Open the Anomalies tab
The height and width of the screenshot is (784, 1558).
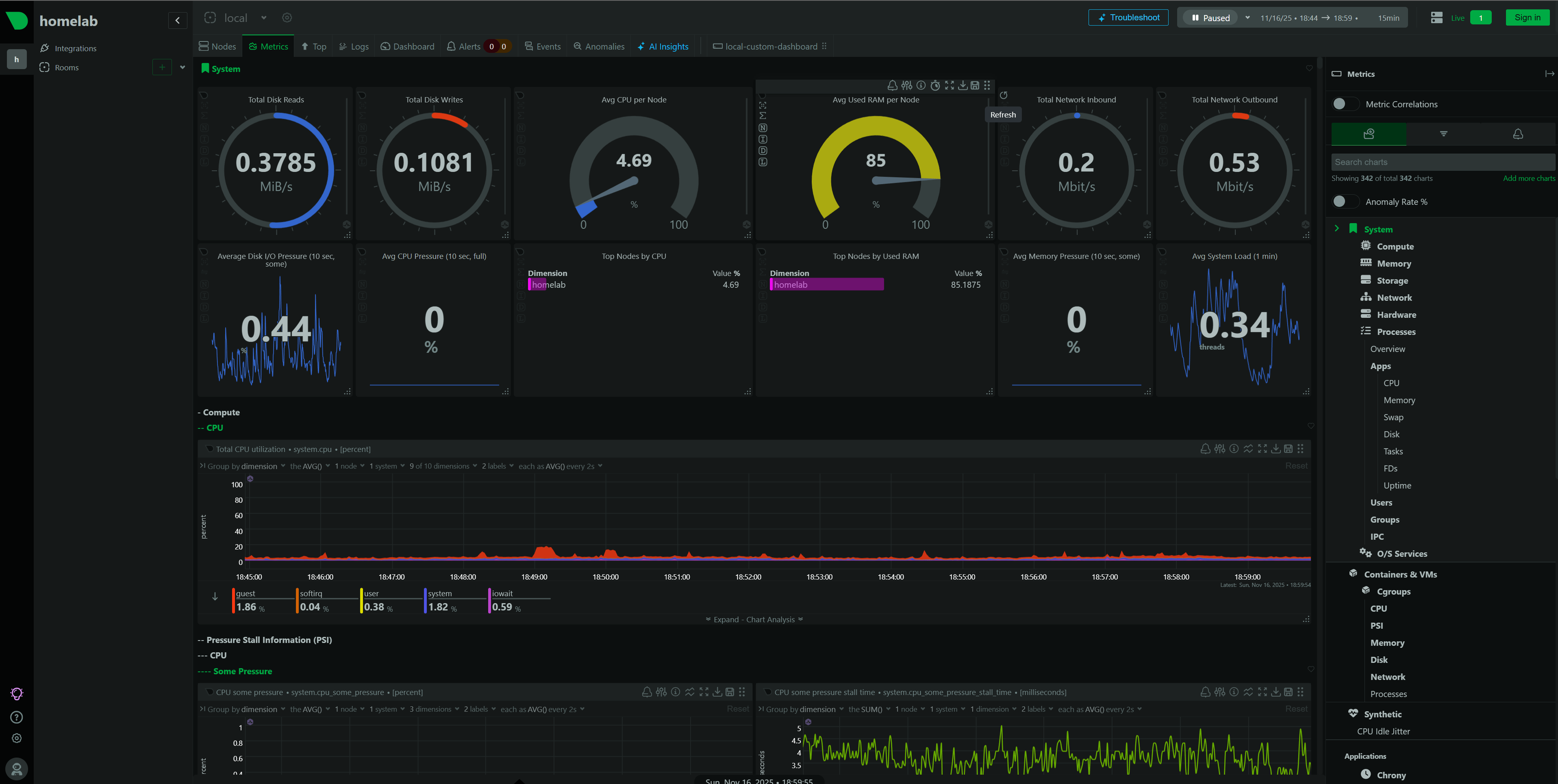pos(599,47)
